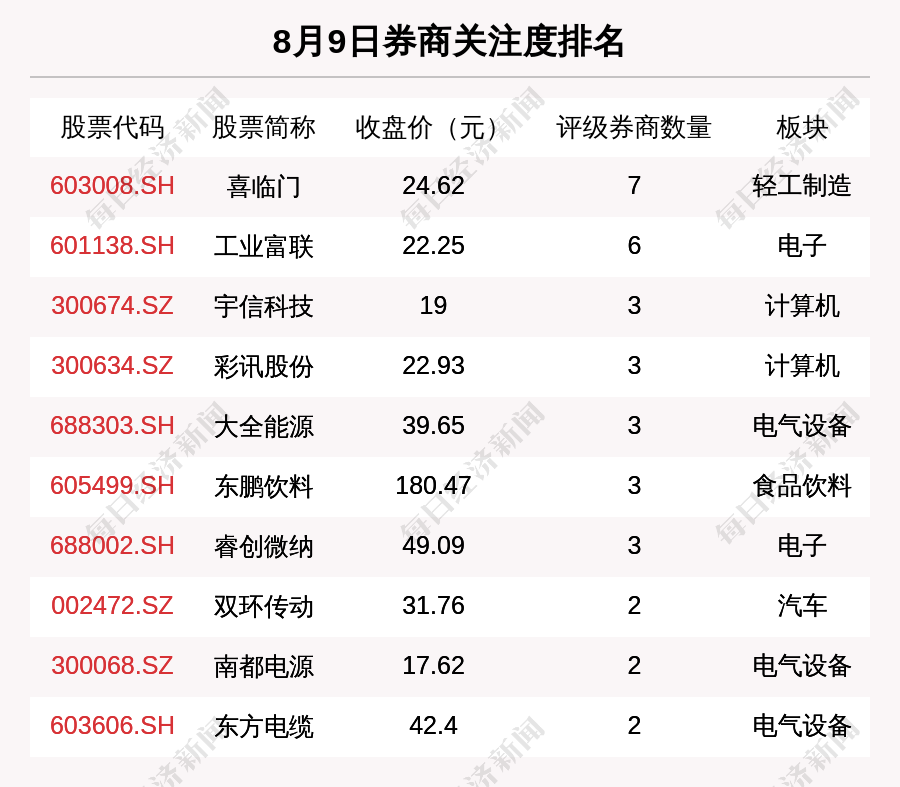Click closing price 22.25
Viewport: 900px width, 787px height.
[433, 246]
